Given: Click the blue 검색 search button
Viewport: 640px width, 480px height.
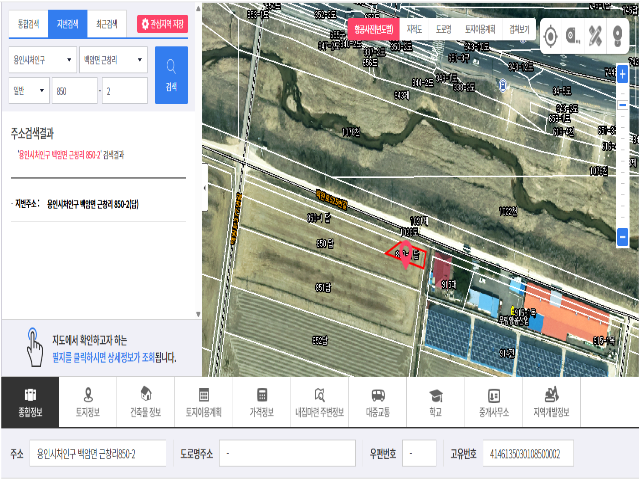Looking at the screenshot, I should (x=171, y=75).
